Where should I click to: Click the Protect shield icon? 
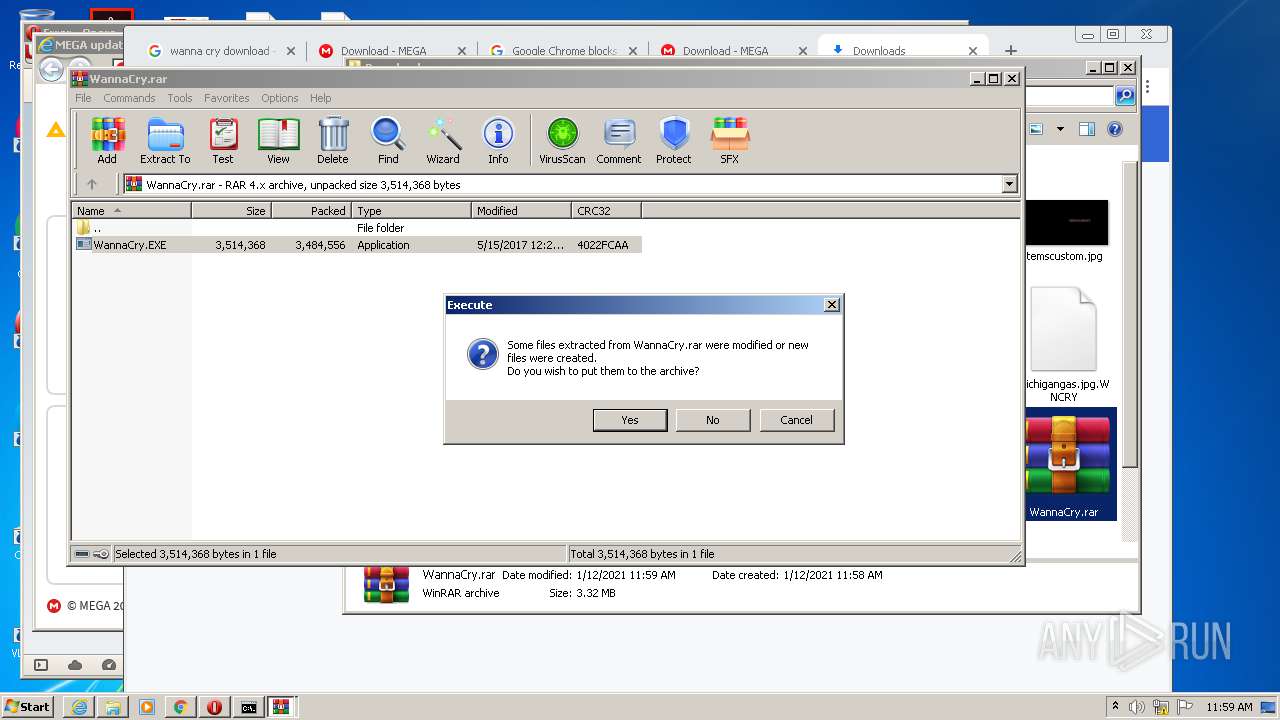point(674,140)
